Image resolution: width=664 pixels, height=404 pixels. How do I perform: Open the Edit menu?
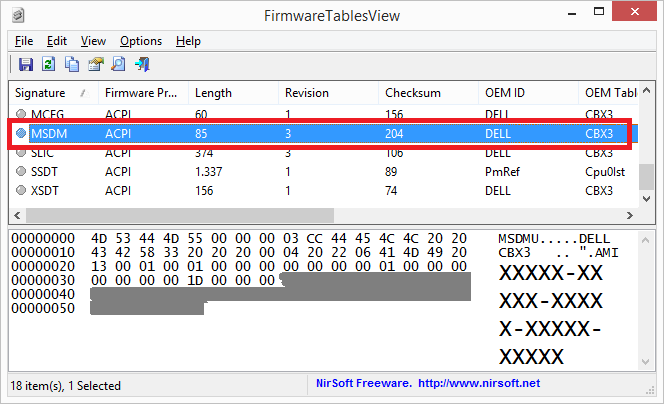57,41
